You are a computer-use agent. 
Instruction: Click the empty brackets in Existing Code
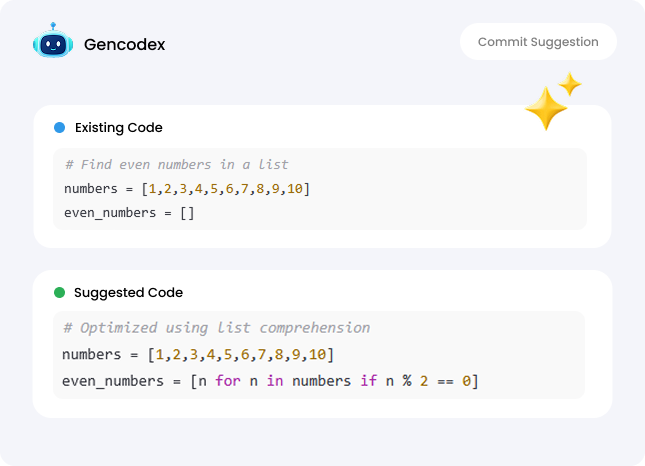[x=187, y=212]
